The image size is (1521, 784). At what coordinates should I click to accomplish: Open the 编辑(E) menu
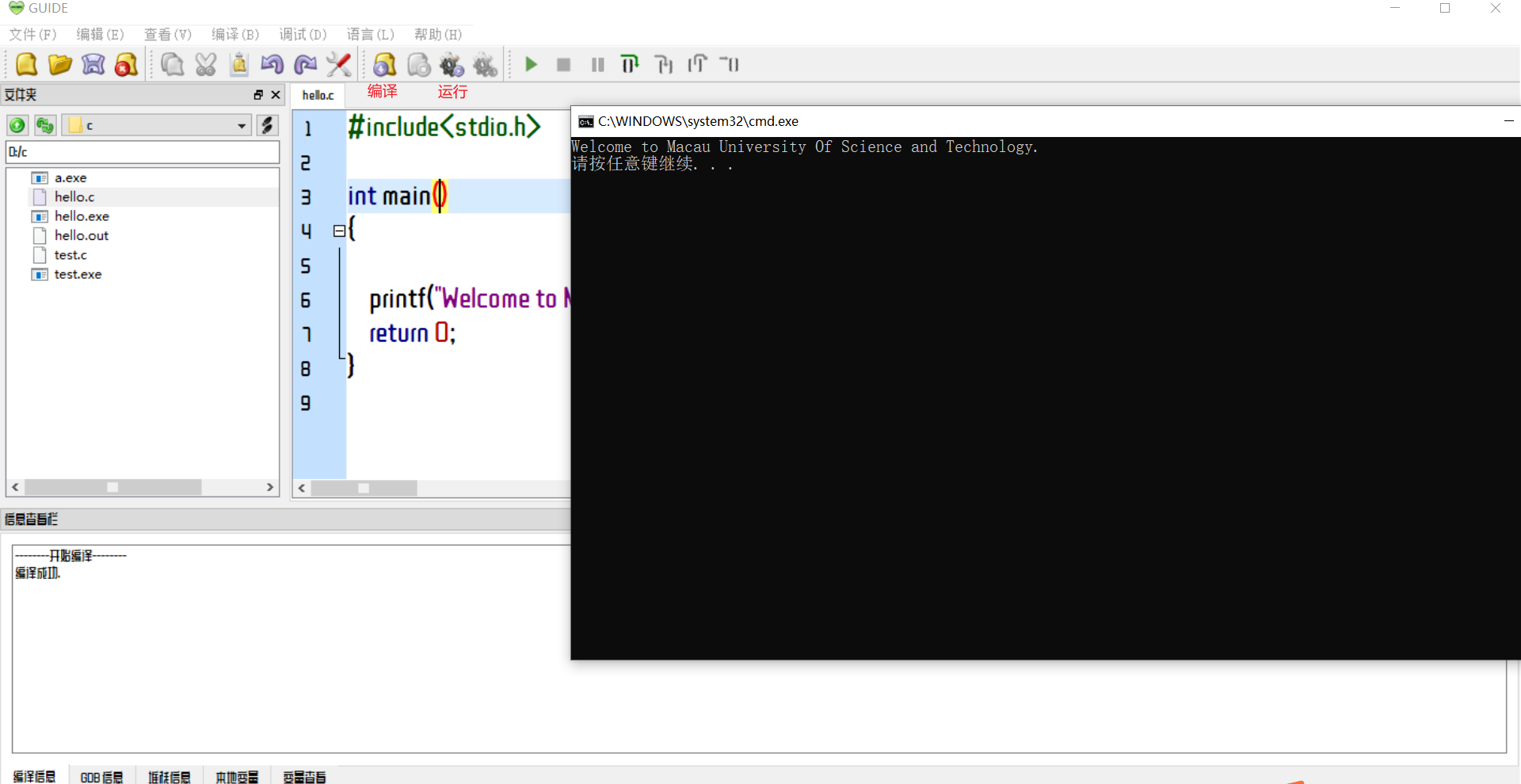coord(101,35)
